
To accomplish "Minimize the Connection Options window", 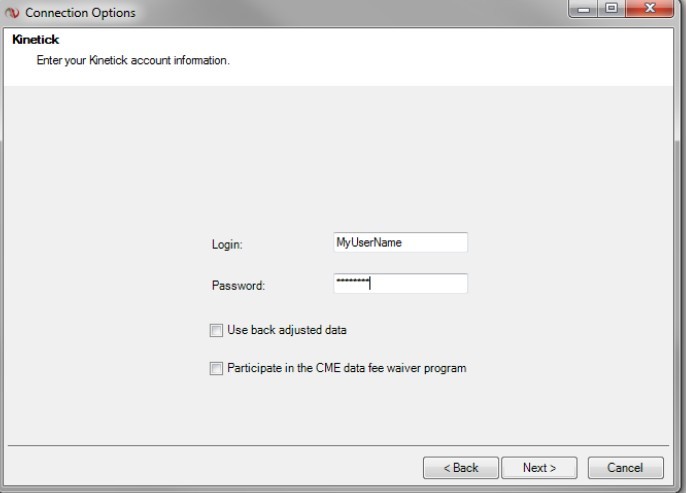I will point(583,8).
